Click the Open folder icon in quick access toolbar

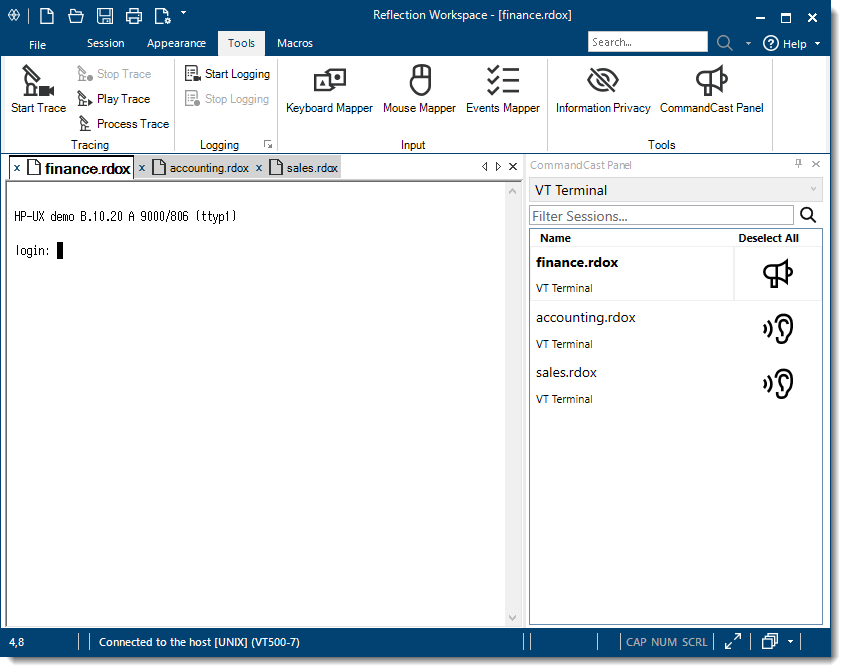(76, 16)
